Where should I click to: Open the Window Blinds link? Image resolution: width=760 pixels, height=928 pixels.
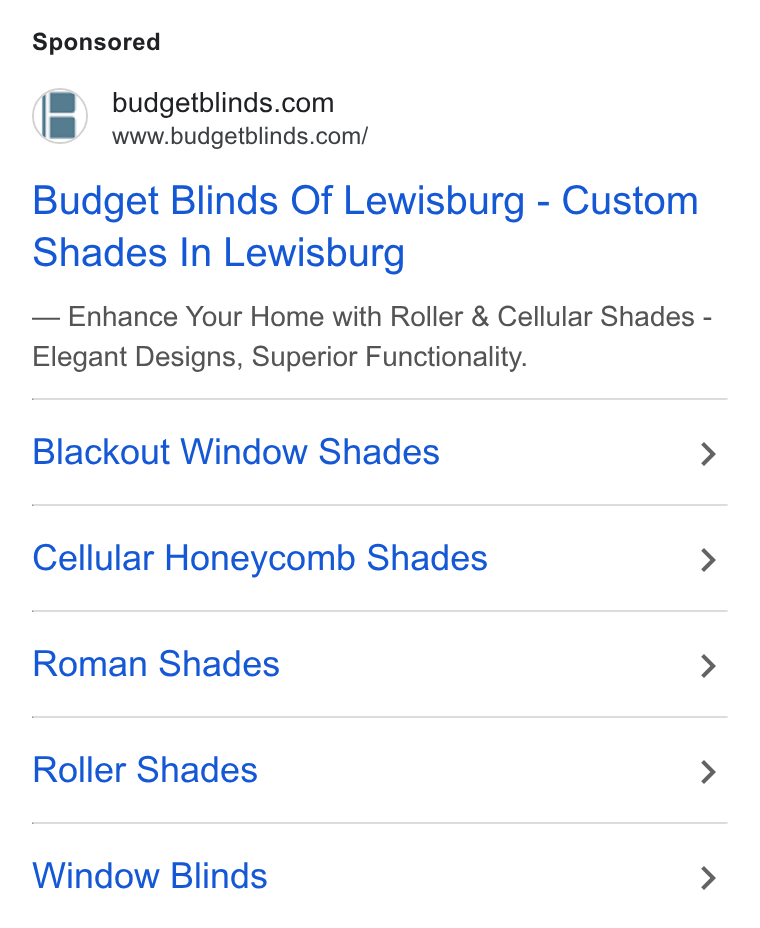coord(150,876)
